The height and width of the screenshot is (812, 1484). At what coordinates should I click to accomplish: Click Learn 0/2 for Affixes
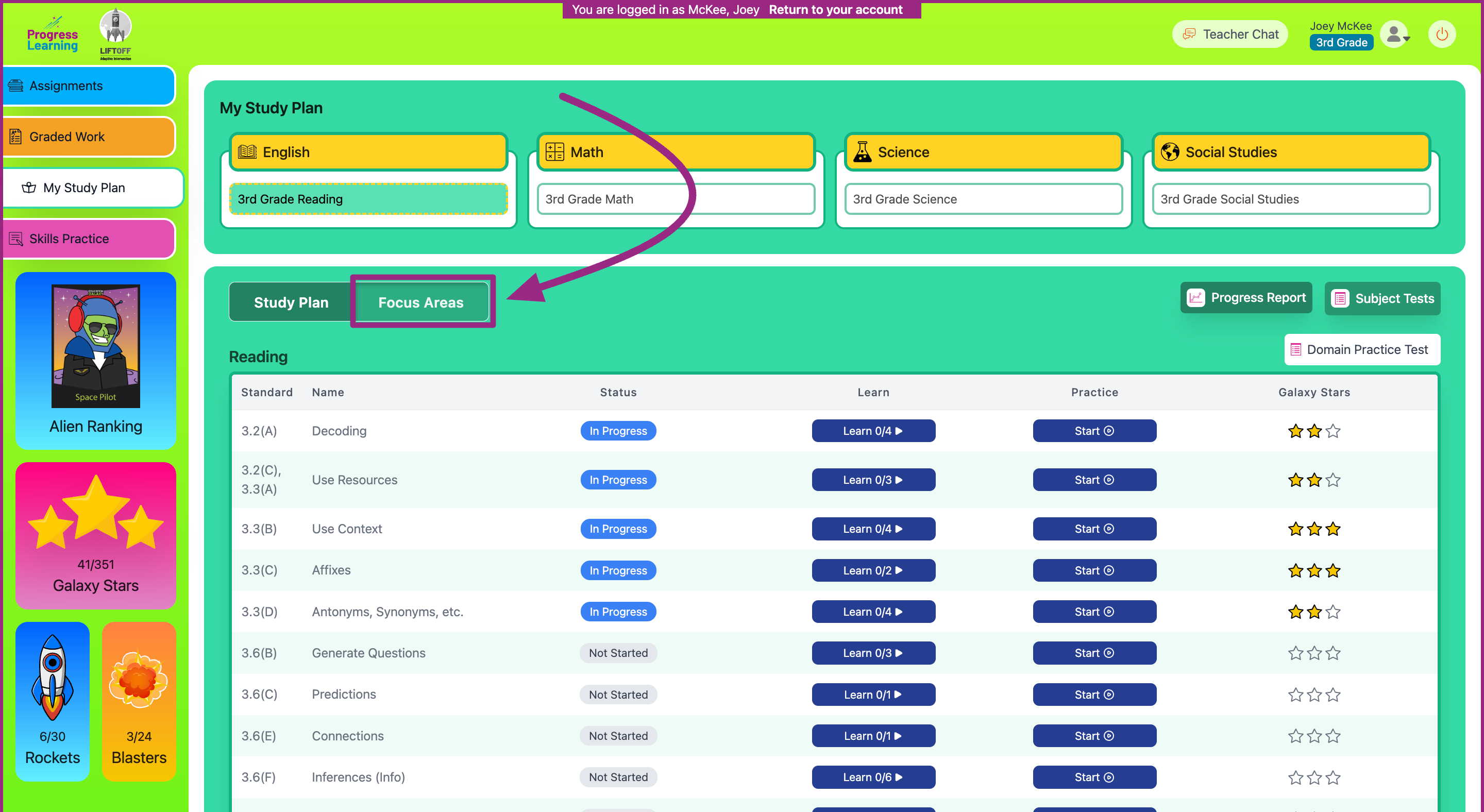click(873, 570)
